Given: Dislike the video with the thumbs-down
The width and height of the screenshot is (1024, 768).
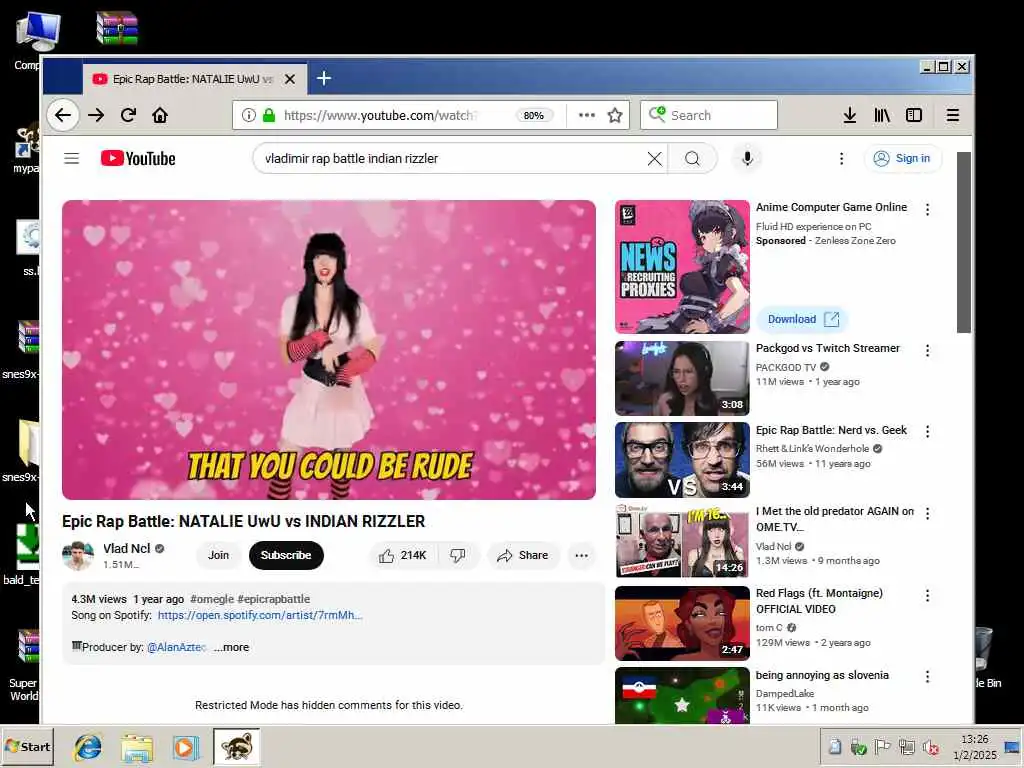Looking at the screenshot, I should tap(458, 555).
